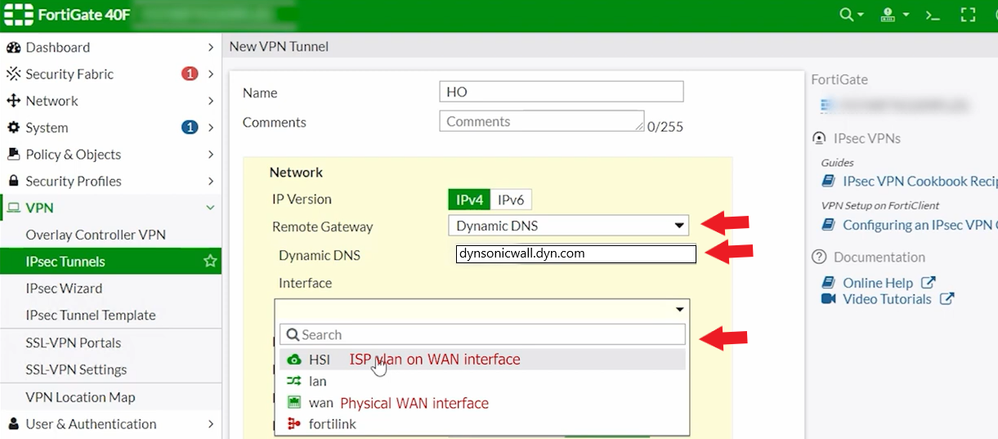Image resolution: width=998 pixels, height=439 pixels.
Task: Open Configuring an IPsec VPN link
Action: tap(920, 225)
